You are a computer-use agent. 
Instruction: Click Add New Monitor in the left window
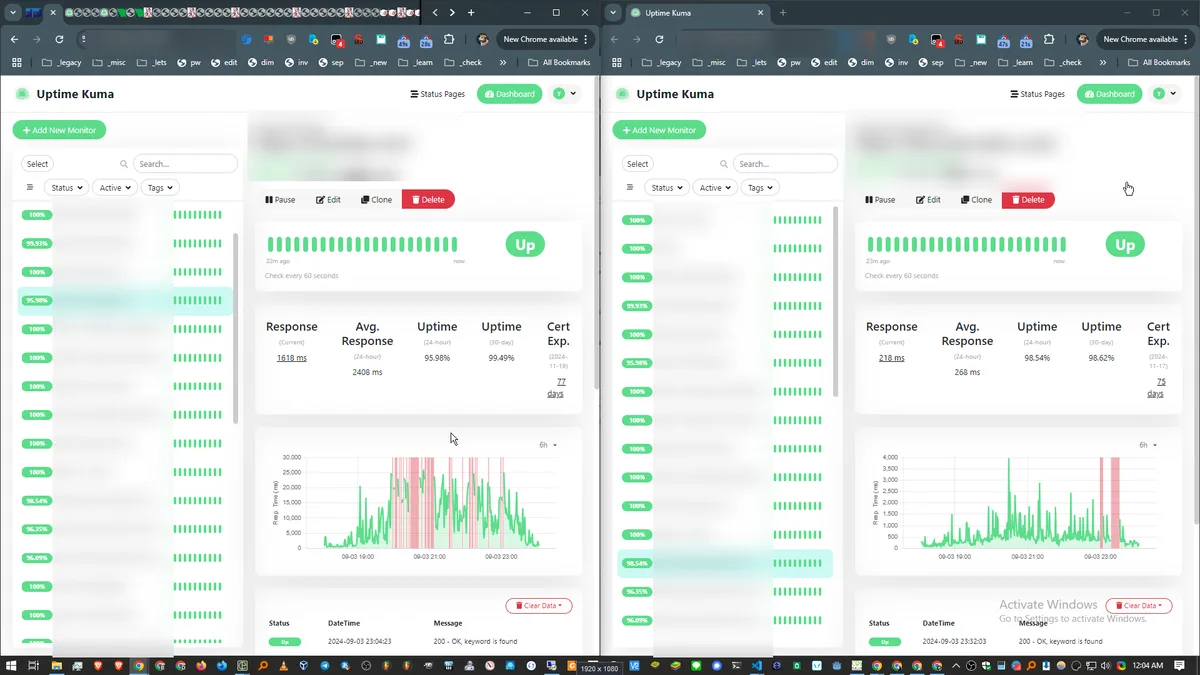click(x=59, y=130)
